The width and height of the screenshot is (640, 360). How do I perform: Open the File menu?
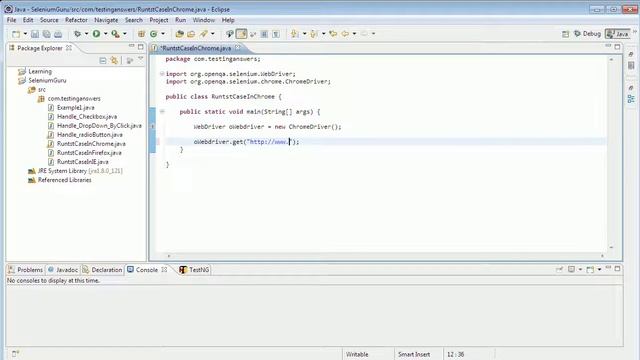[11, 20]
